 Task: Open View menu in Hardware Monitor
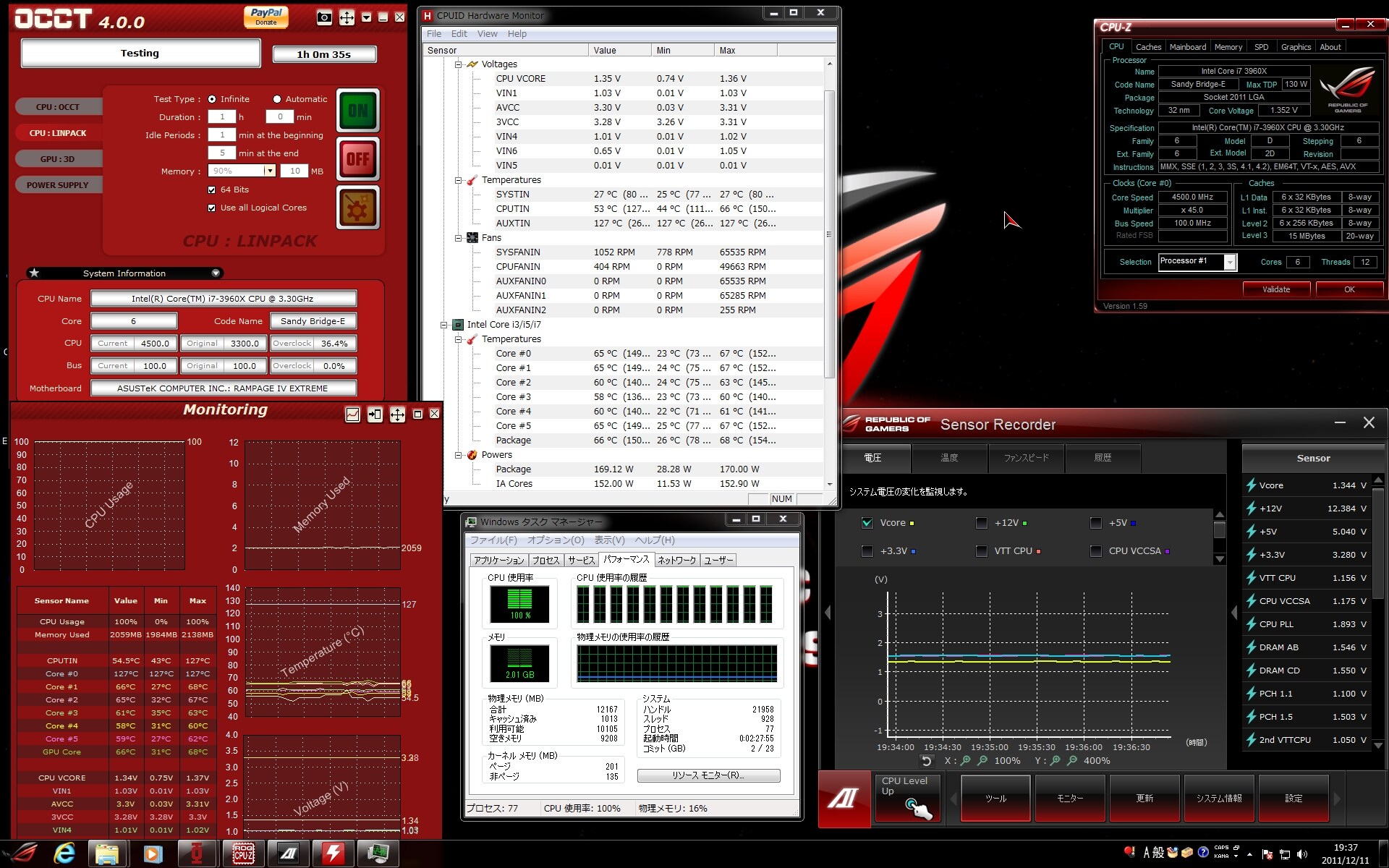487,34
